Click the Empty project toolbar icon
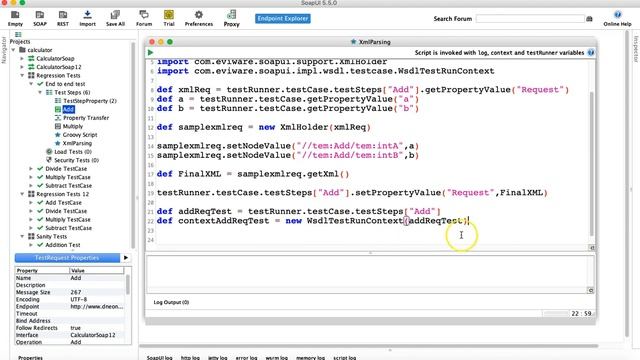The width and height of the screenshot is (640, 360). click(15, 16)
